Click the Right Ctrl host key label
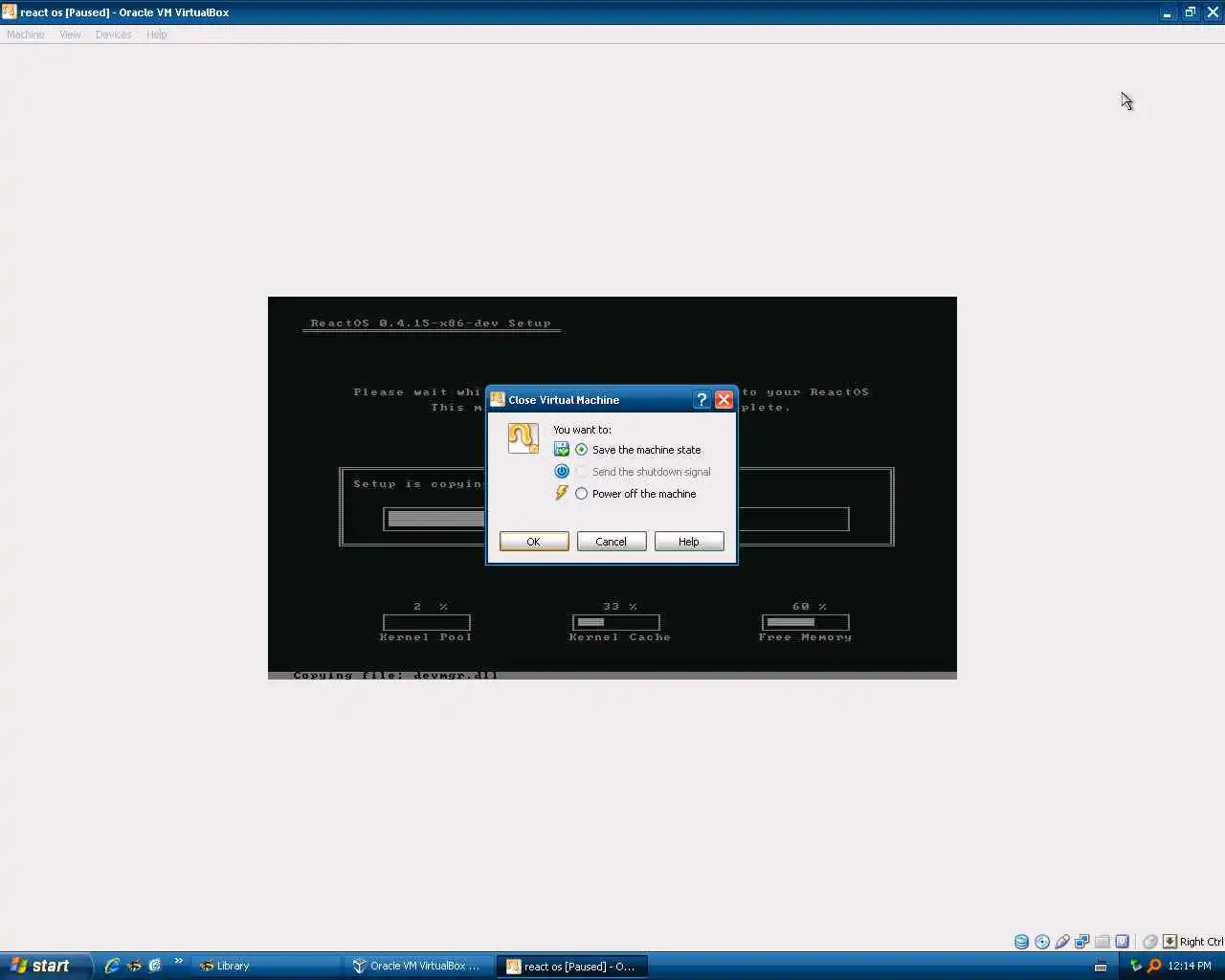This screenshot has width=1225, height=980. (1201, 942)
